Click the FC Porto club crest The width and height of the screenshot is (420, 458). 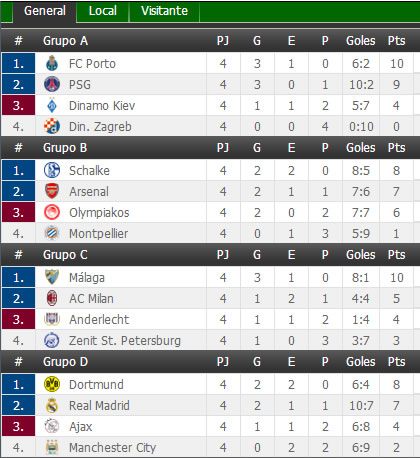coord(52,63)
